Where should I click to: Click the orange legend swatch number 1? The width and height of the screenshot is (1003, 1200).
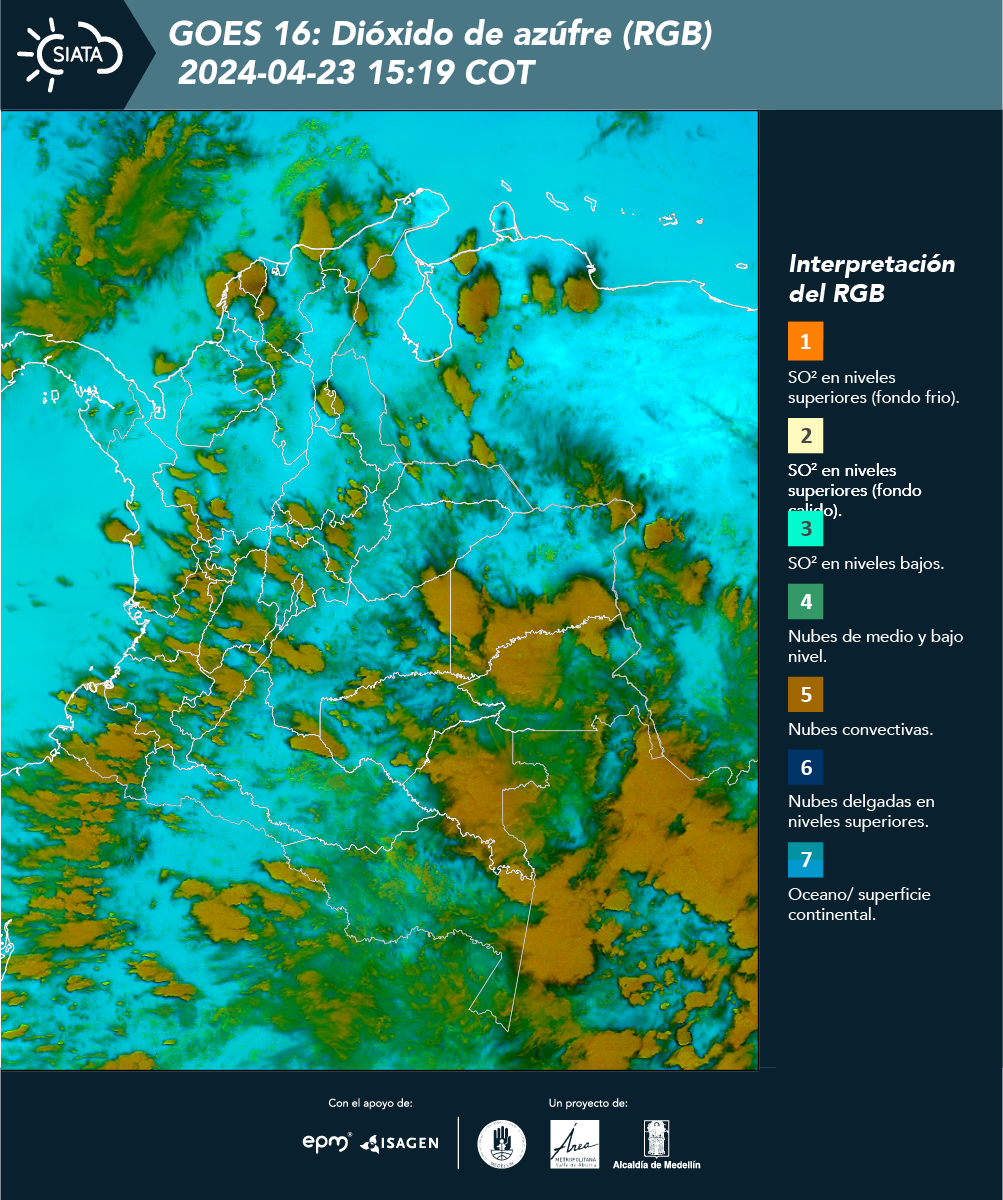click(805, 341)
